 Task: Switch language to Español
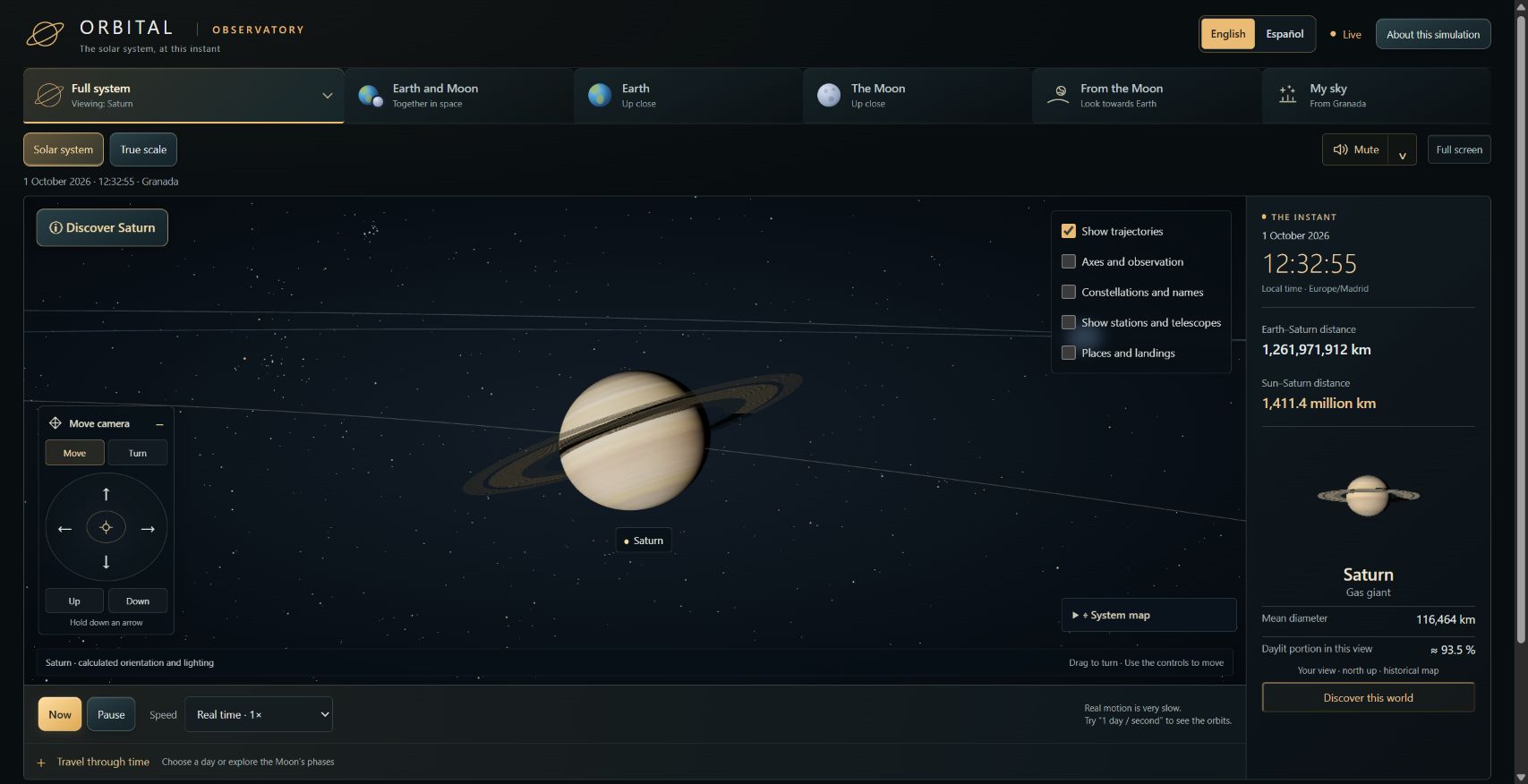(1285, 34)
